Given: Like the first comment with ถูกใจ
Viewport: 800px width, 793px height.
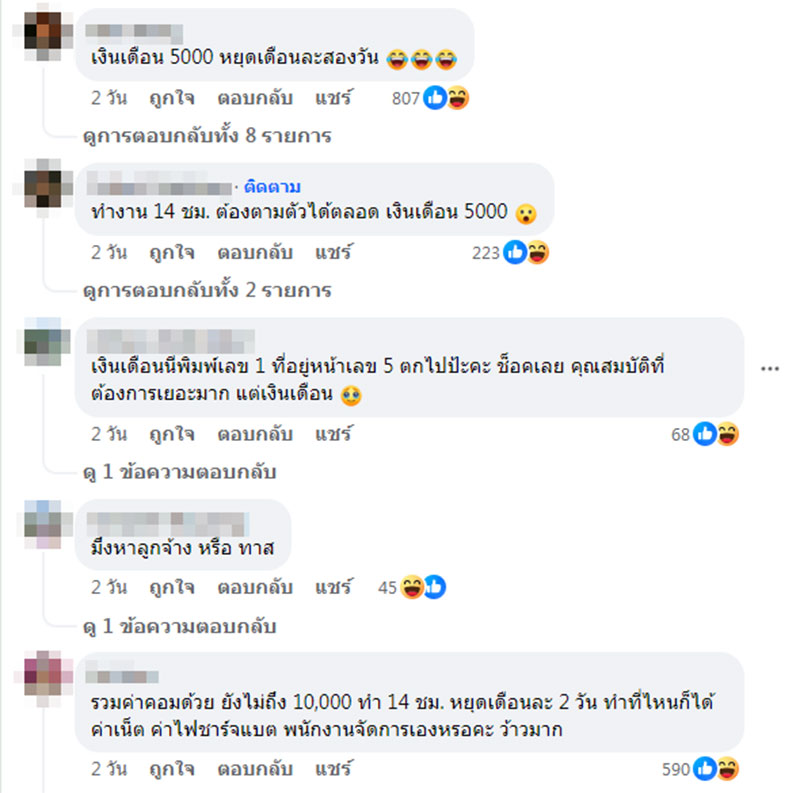Looking at the screenshot, I should click(172, 97).
